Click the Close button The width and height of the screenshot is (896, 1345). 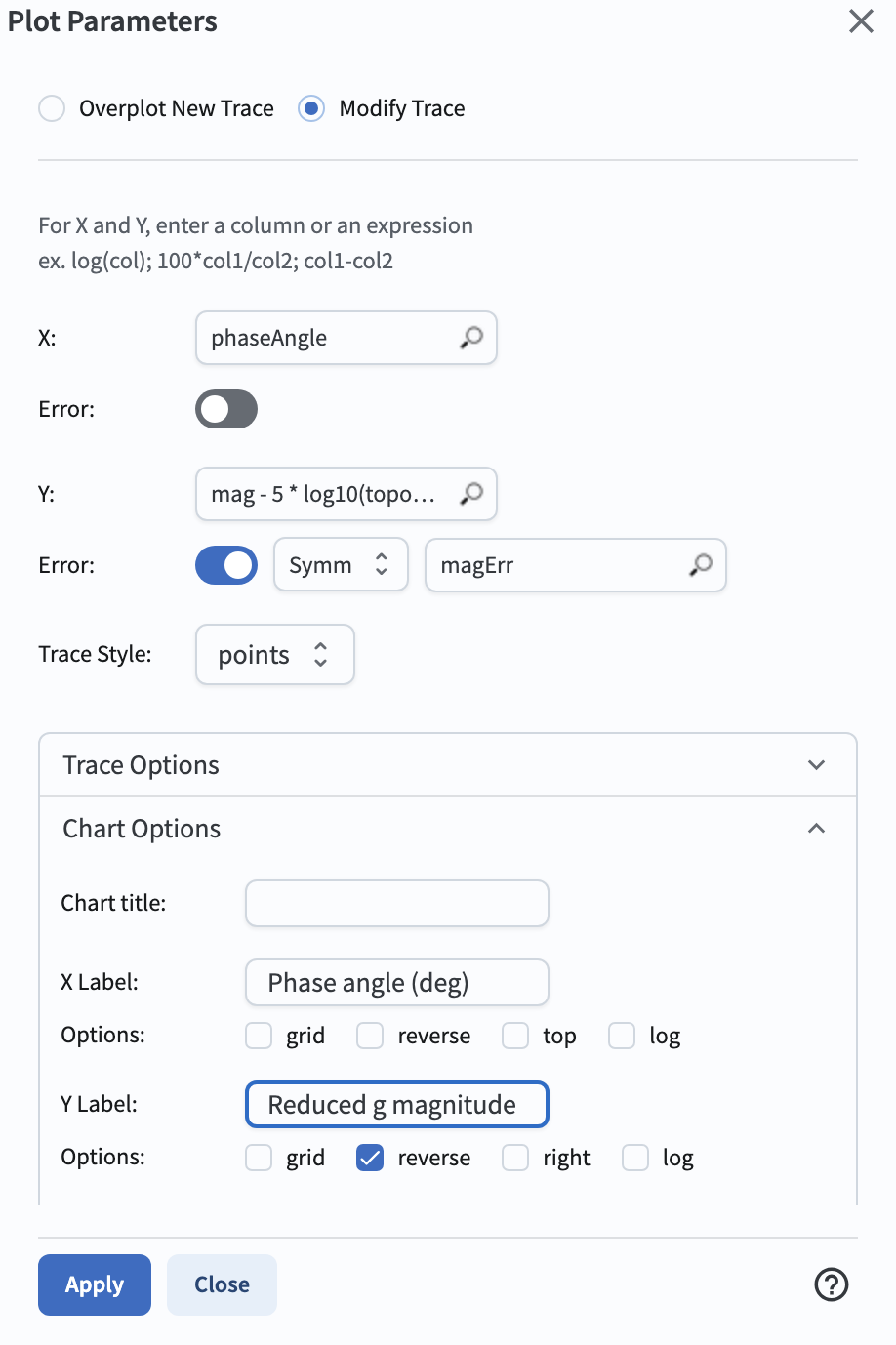pos(222,1284)
